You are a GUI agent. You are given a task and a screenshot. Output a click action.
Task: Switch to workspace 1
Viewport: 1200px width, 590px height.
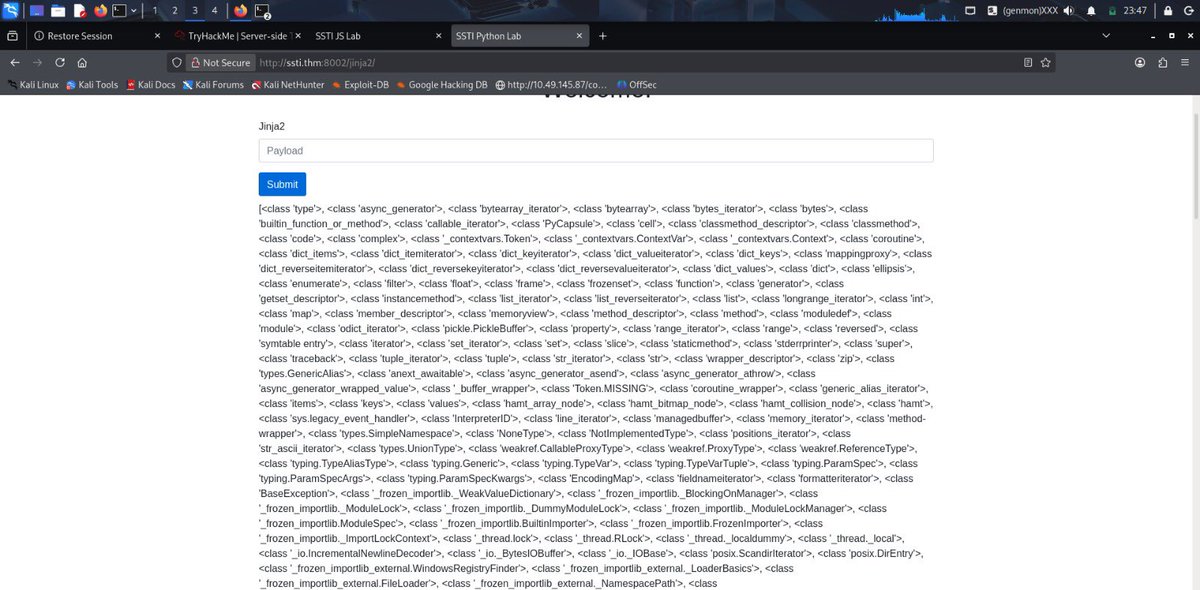pos(154,11)
